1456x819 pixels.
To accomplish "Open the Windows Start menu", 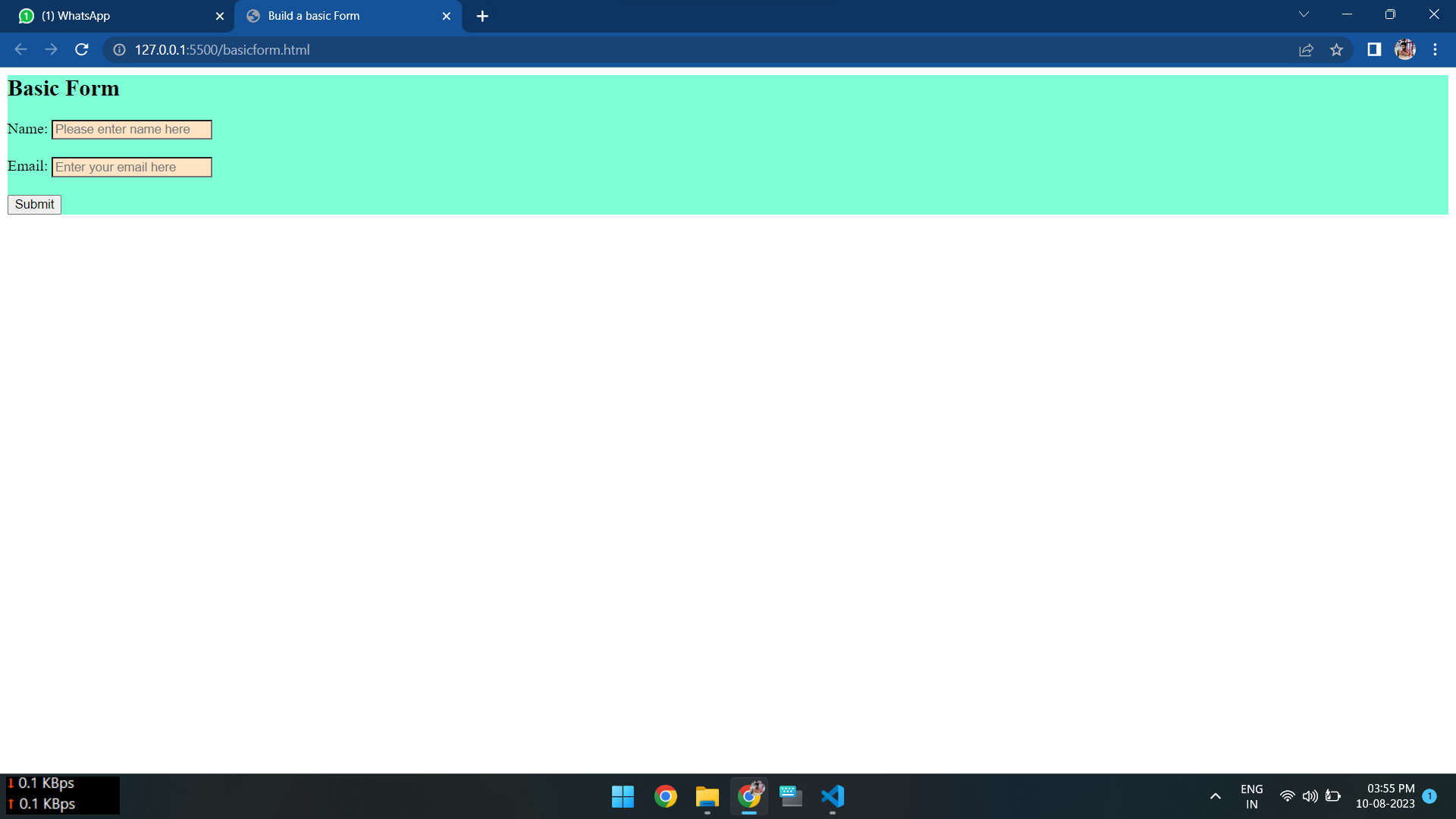I will 623,796.
